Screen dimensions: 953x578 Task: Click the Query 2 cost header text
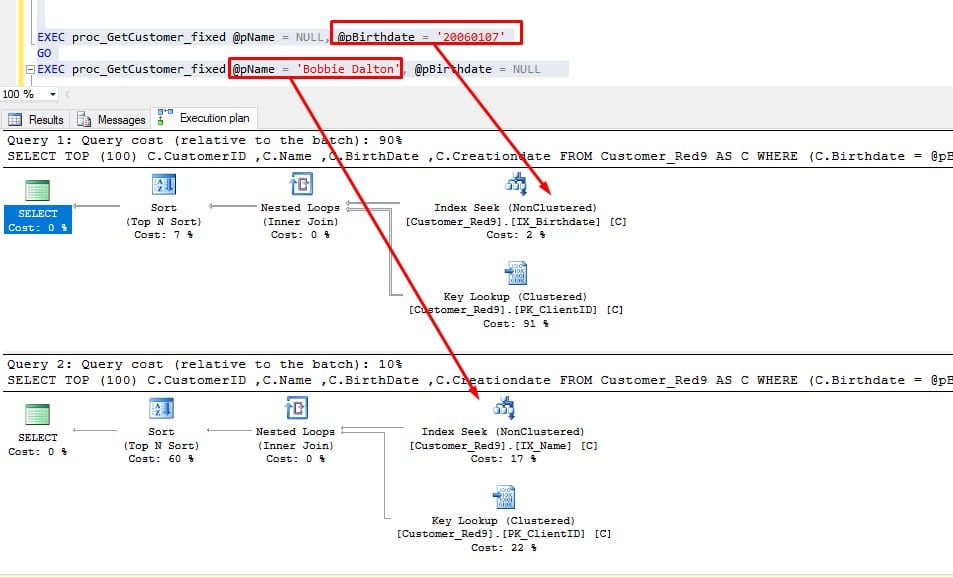click(x=205, y=365)
